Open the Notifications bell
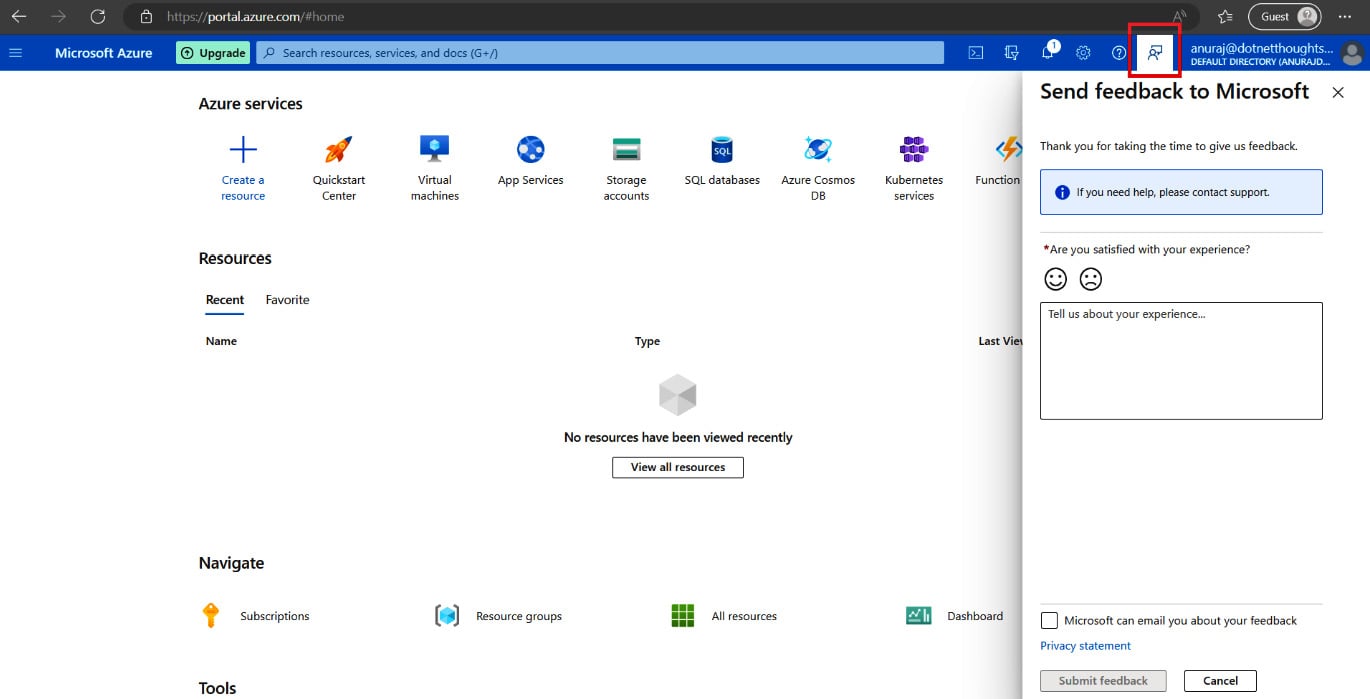 [1048, 53]
